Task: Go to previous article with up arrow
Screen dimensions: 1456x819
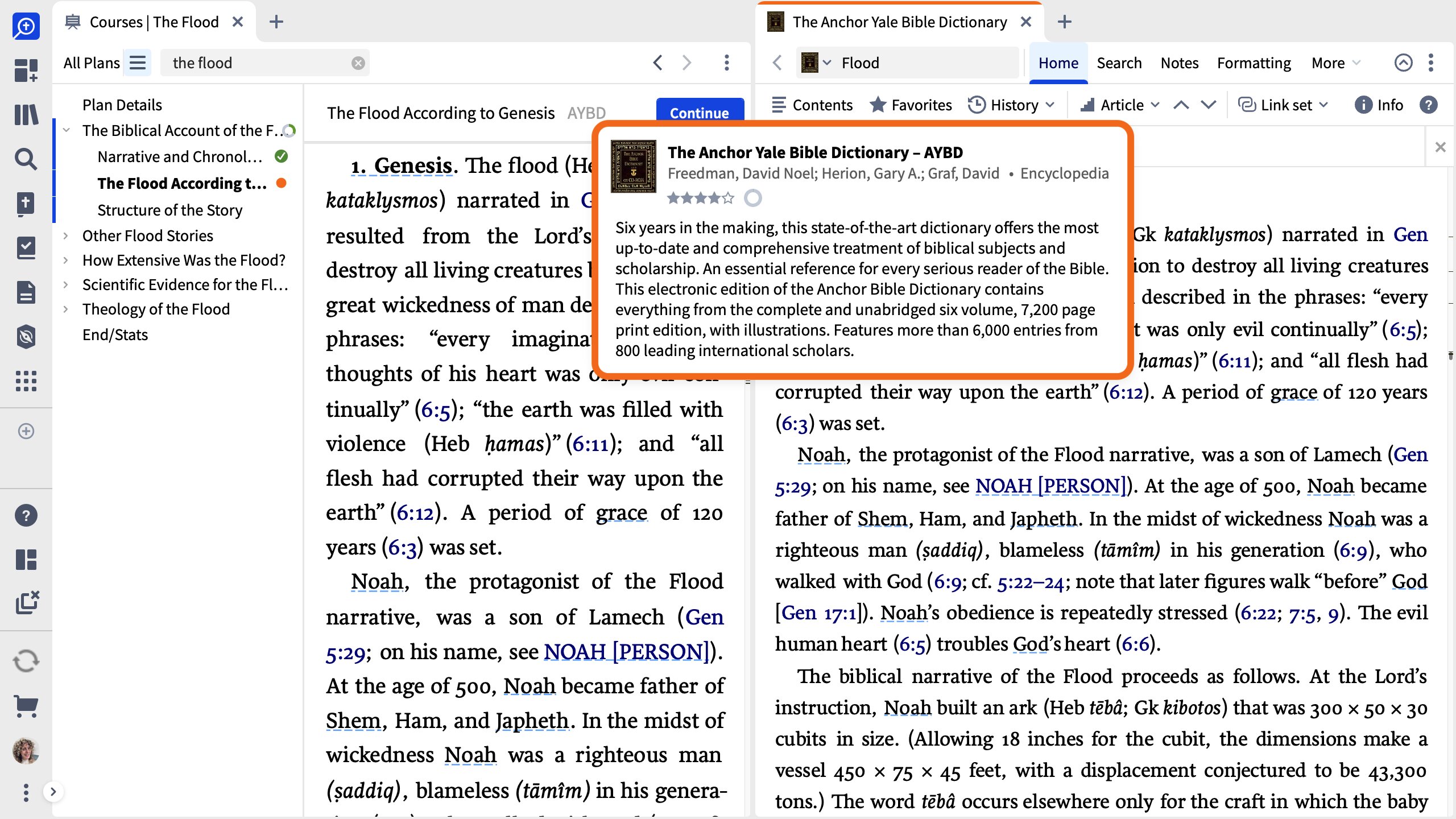Action: (1181, 105)
